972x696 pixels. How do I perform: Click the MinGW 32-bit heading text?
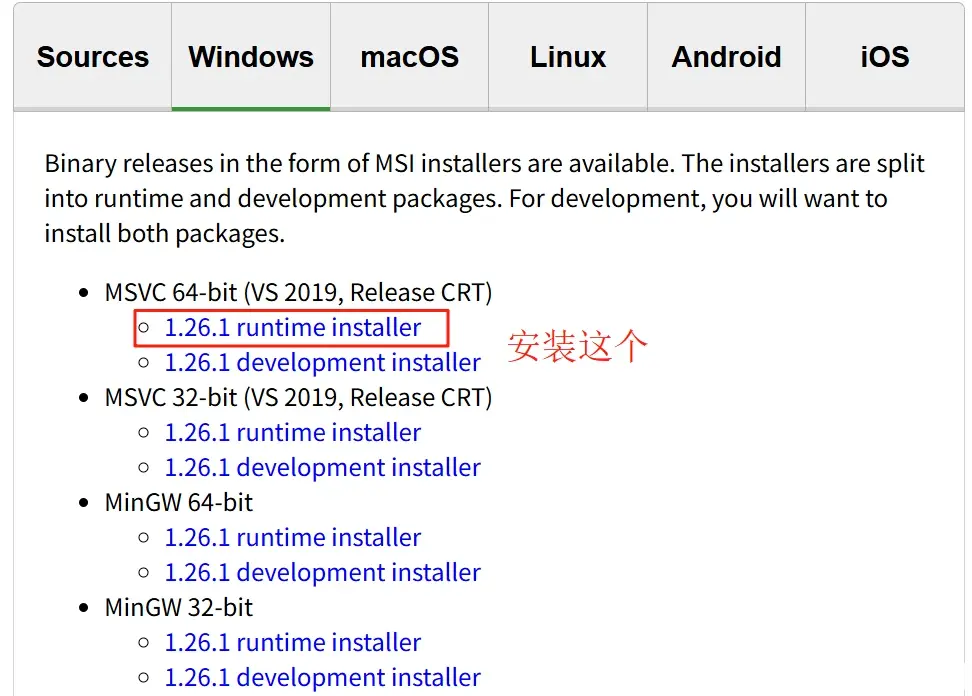click(179, 607)
